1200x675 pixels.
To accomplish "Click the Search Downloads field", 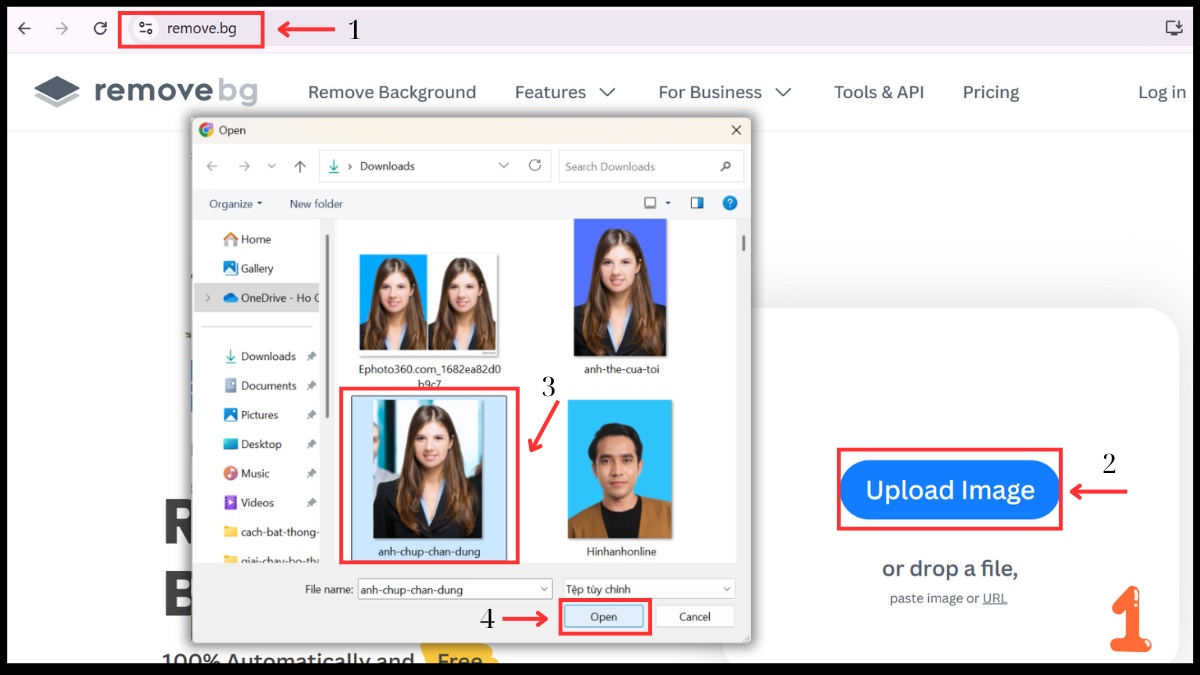I will (640, 166).
